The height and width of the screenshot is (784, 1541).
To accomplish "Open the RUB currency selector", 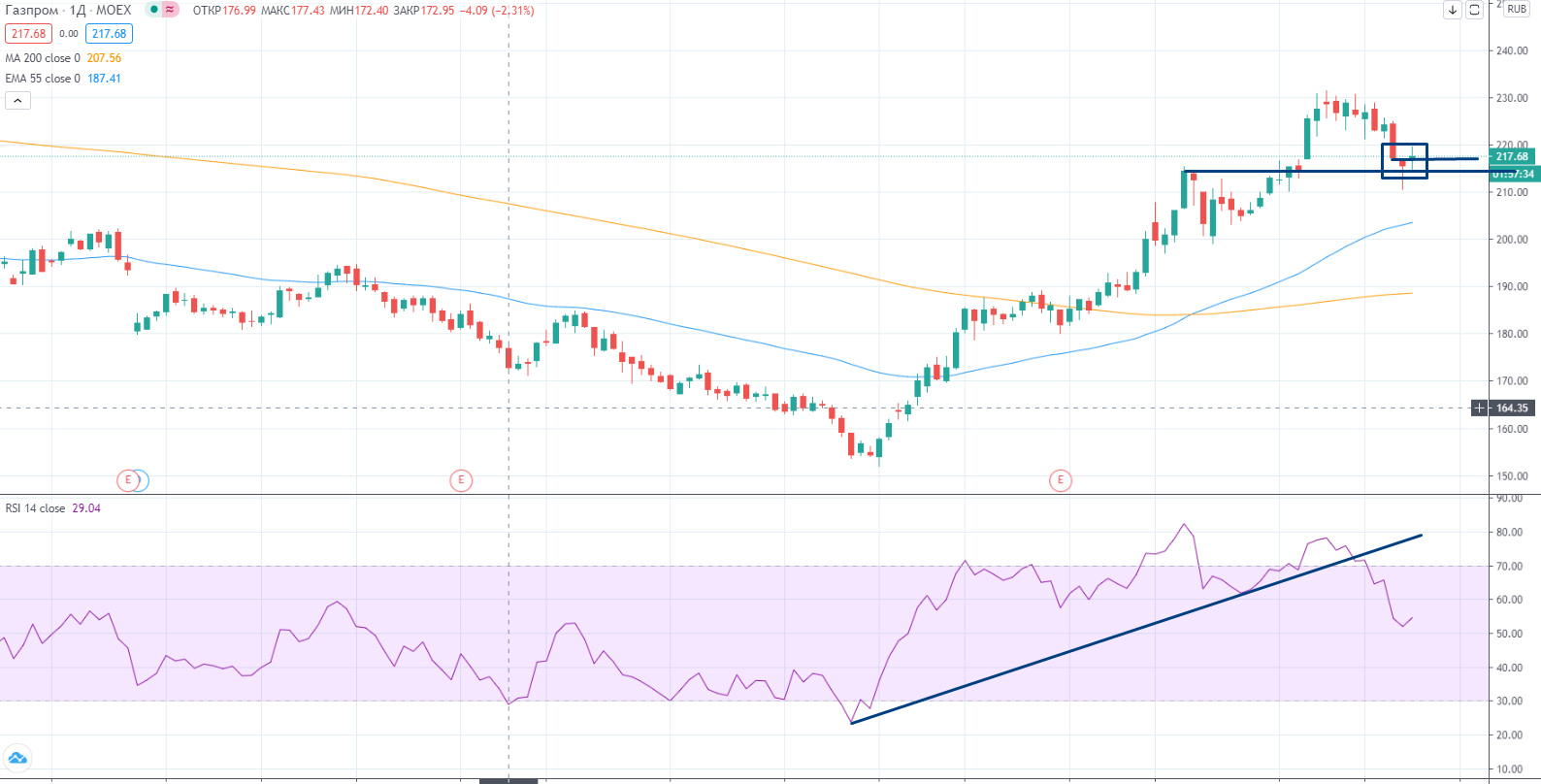I will (x=1517, y=9).
